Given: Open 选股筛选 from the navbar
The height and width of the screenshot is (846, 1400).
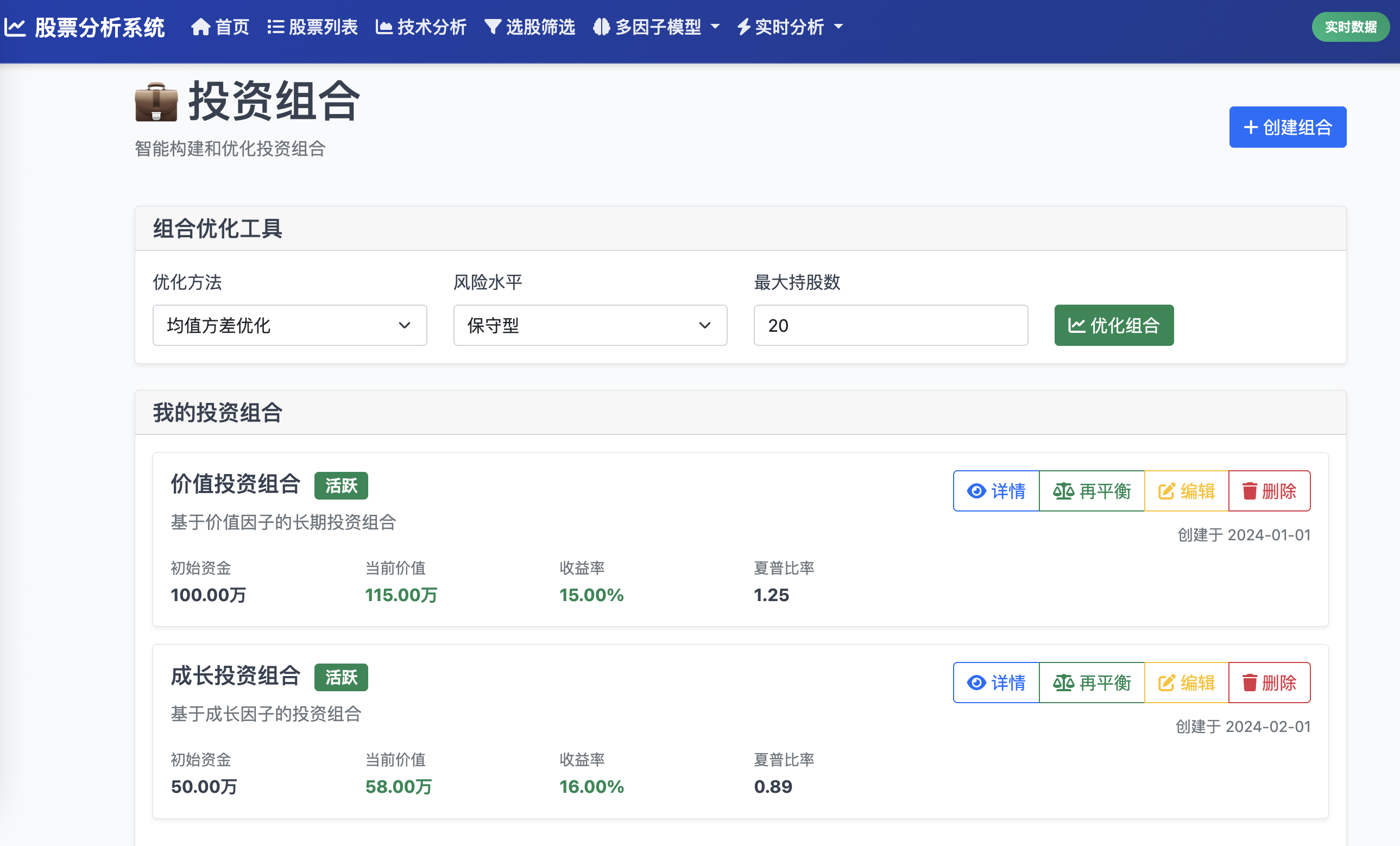Looking at the screenshot, I should [529, 27].
